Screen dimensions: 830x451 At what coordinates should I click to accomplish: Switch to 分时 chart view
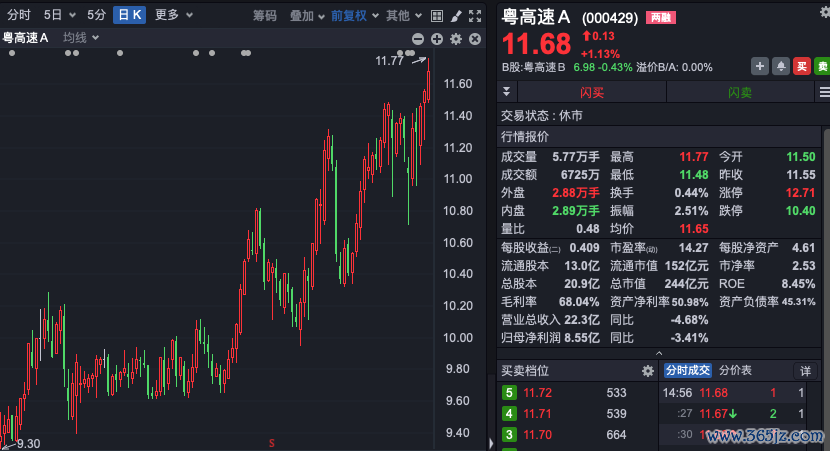(x=19, y=15)
